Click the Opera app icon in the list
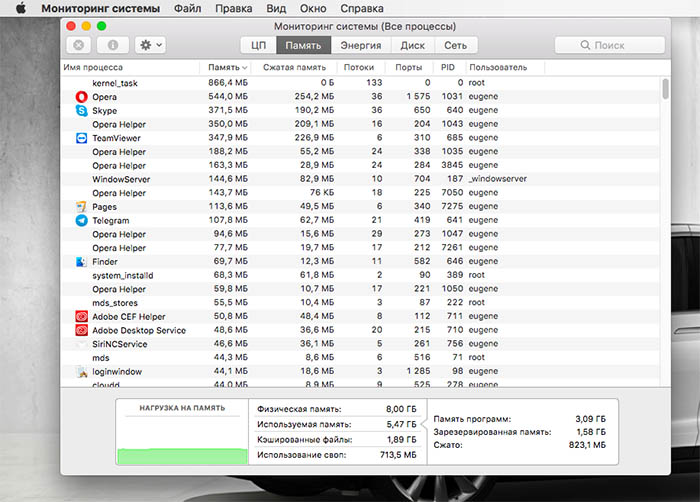The height and width of the screenshot is (502, 700). pyautogui.click(x=81, y=96)
